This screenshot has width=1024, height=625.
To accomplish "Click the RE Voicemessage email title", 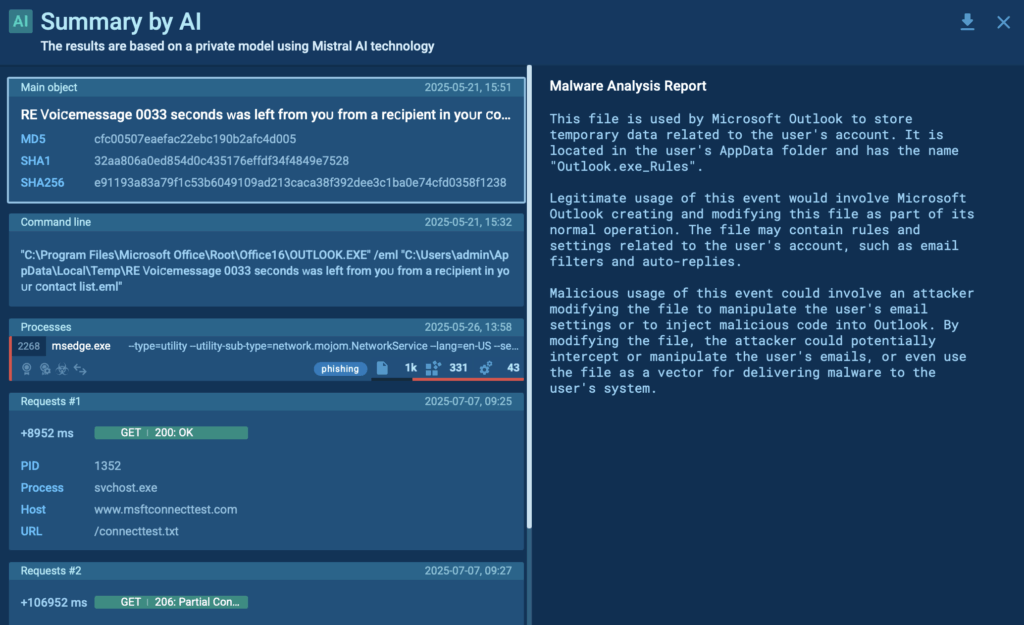I will tap(265, 115).
